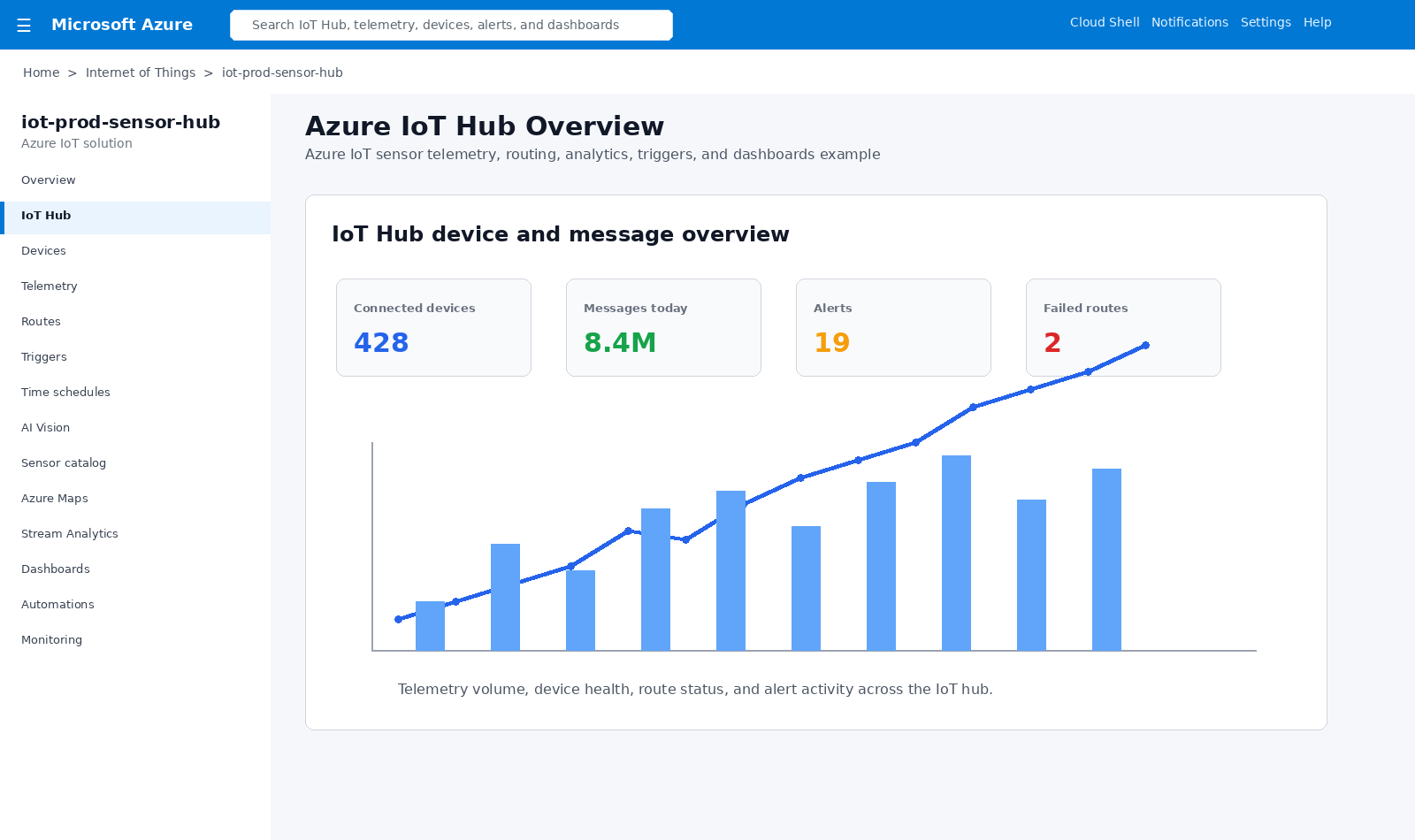This screenshot has width=1415, height=840.
Task: Click the Azure IoT Hub Overview heading
Action: point(485,126)
